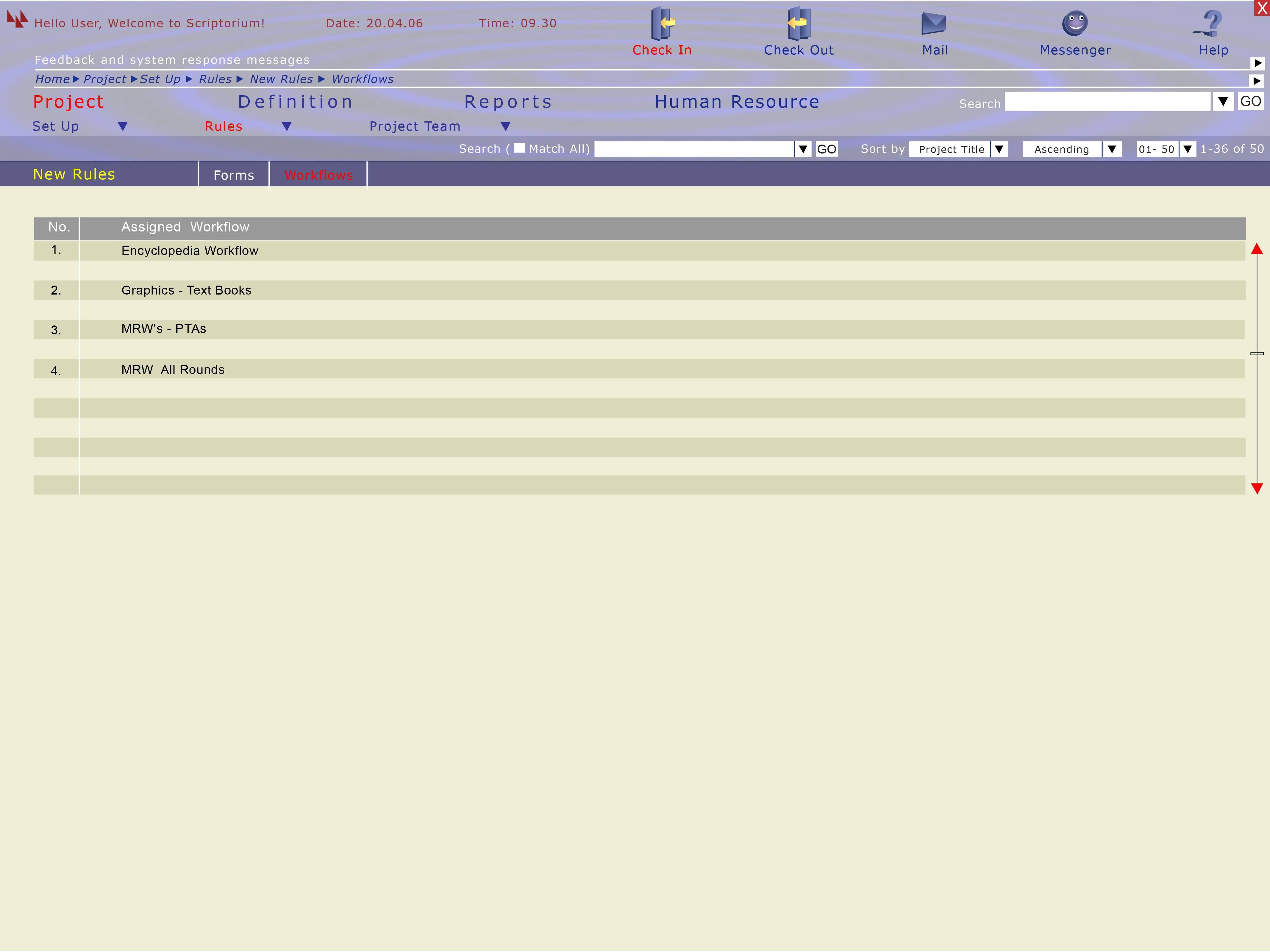
Task: Enable the Match All checkbox
Action: [x=520, y=148]
